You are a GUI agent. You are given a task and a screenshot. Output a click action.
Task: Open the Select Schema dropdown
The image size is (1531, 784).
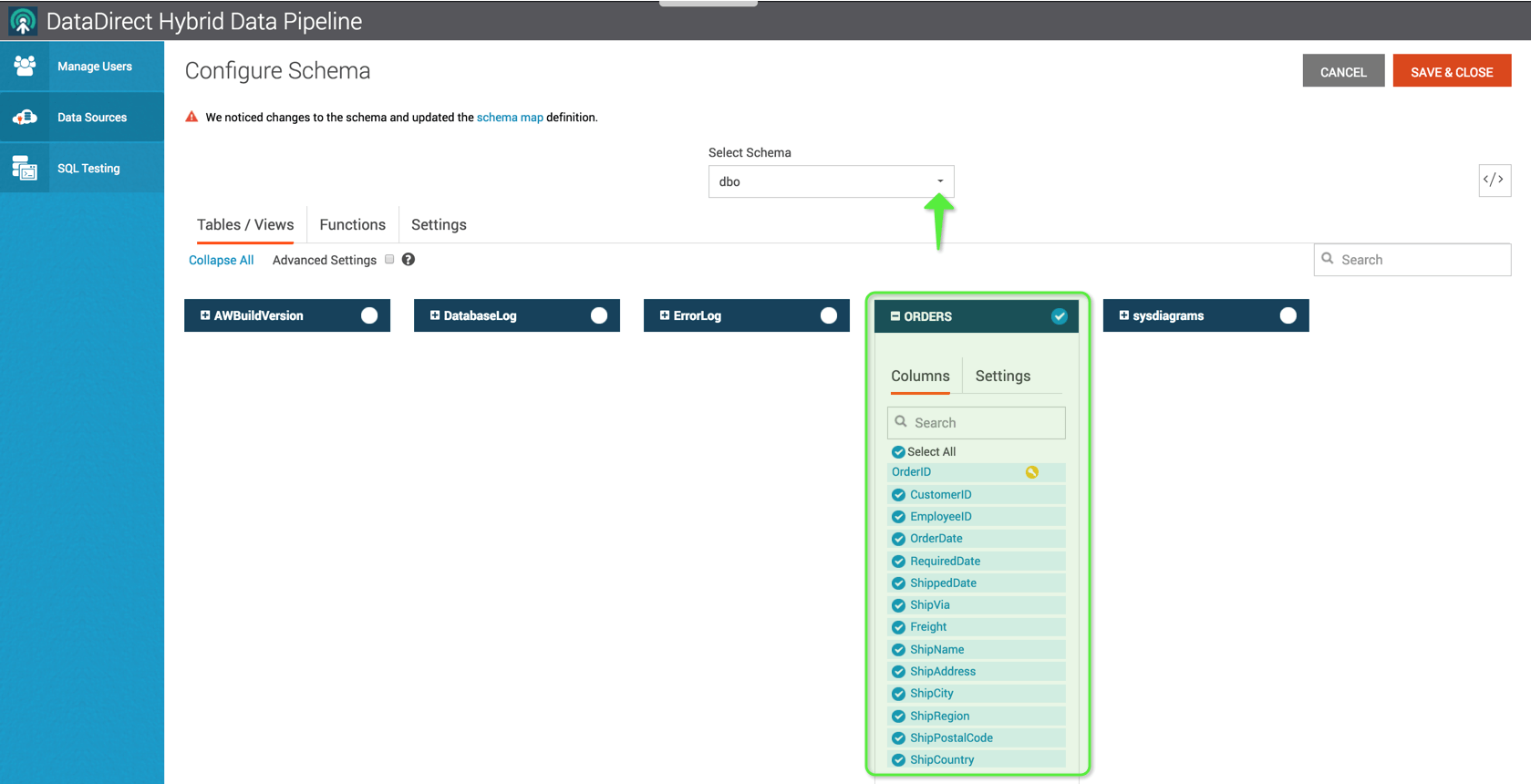(831, 181)
